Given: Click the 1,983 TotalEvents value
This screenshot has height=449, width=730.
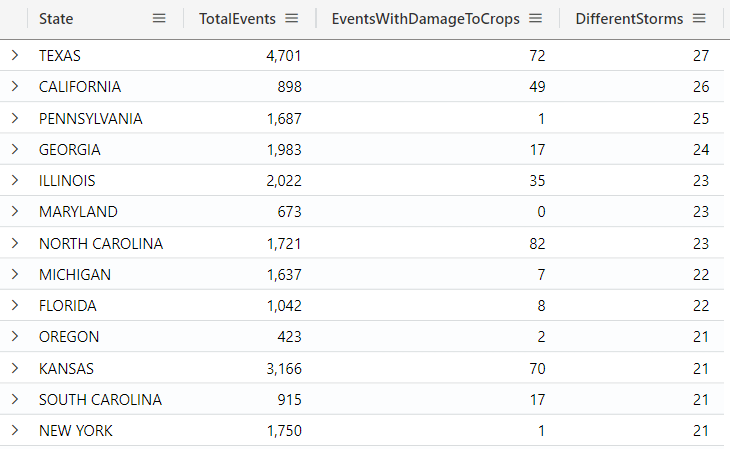Looking at the screenshot, I should [284, 150].
